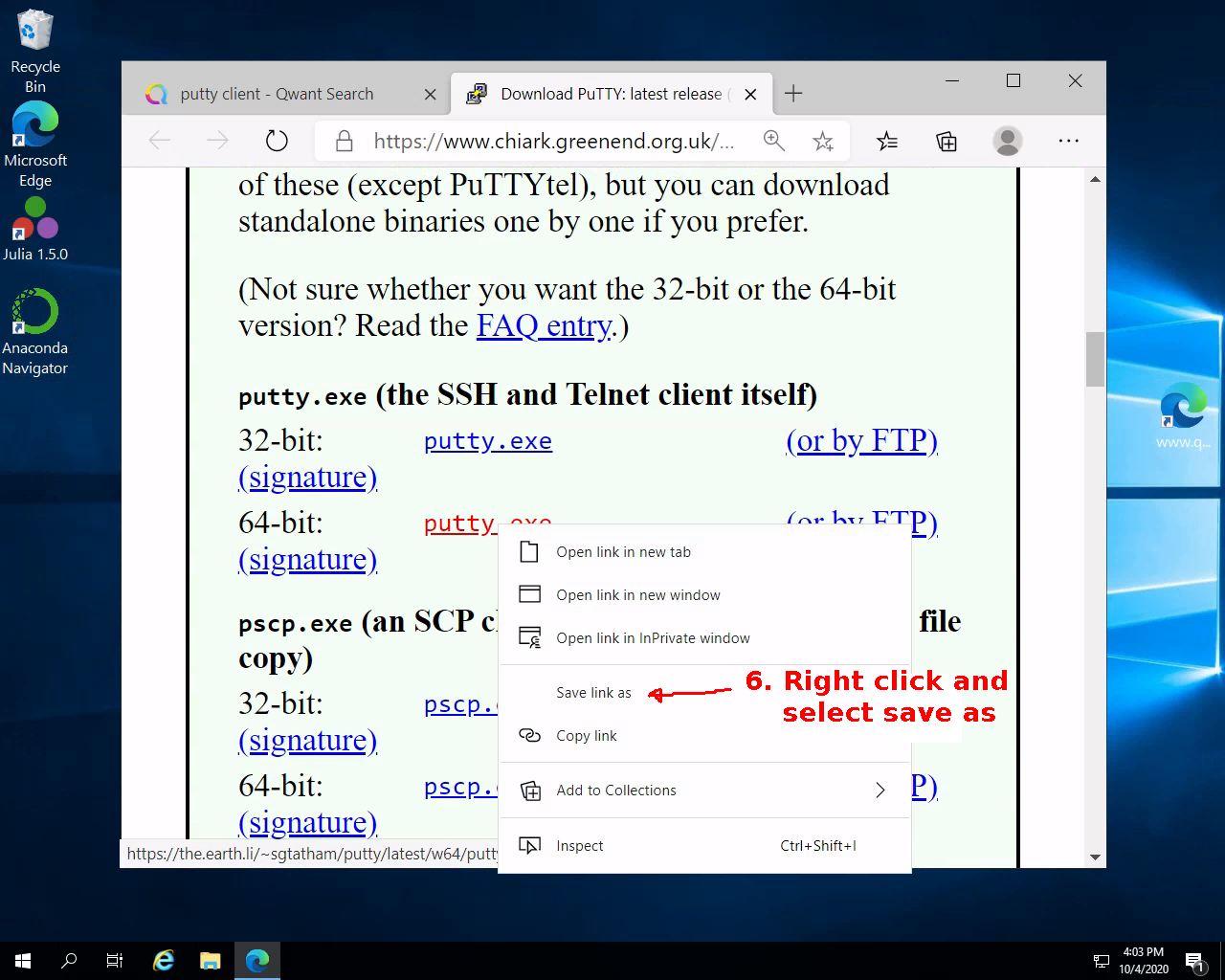Choose Open link in InPrivate window
The width and height of the screenshot is (1225, 980).
(704, 638)
